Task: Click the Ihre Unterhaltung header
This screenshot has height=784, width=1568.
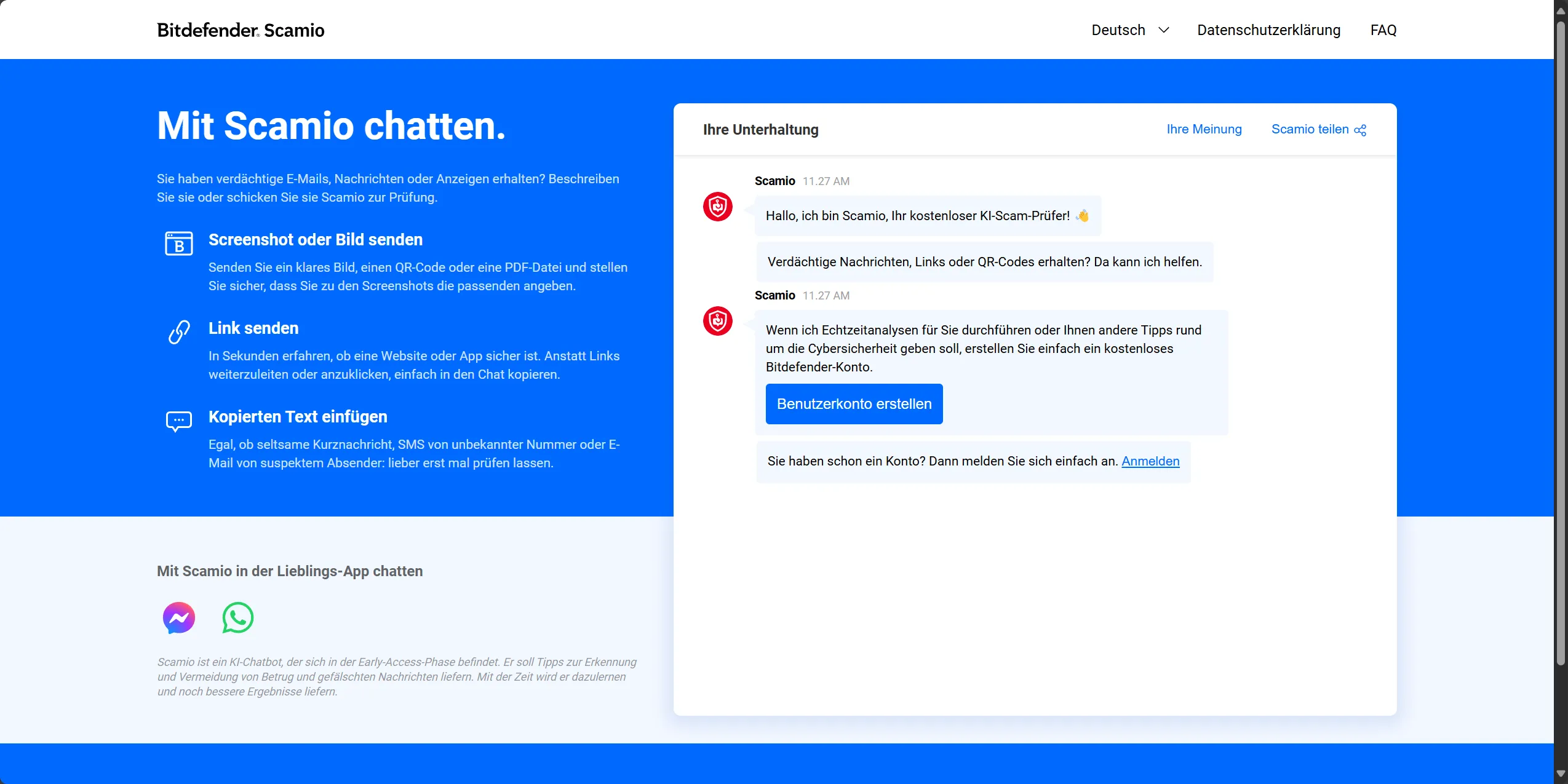Action: (760, 129)
